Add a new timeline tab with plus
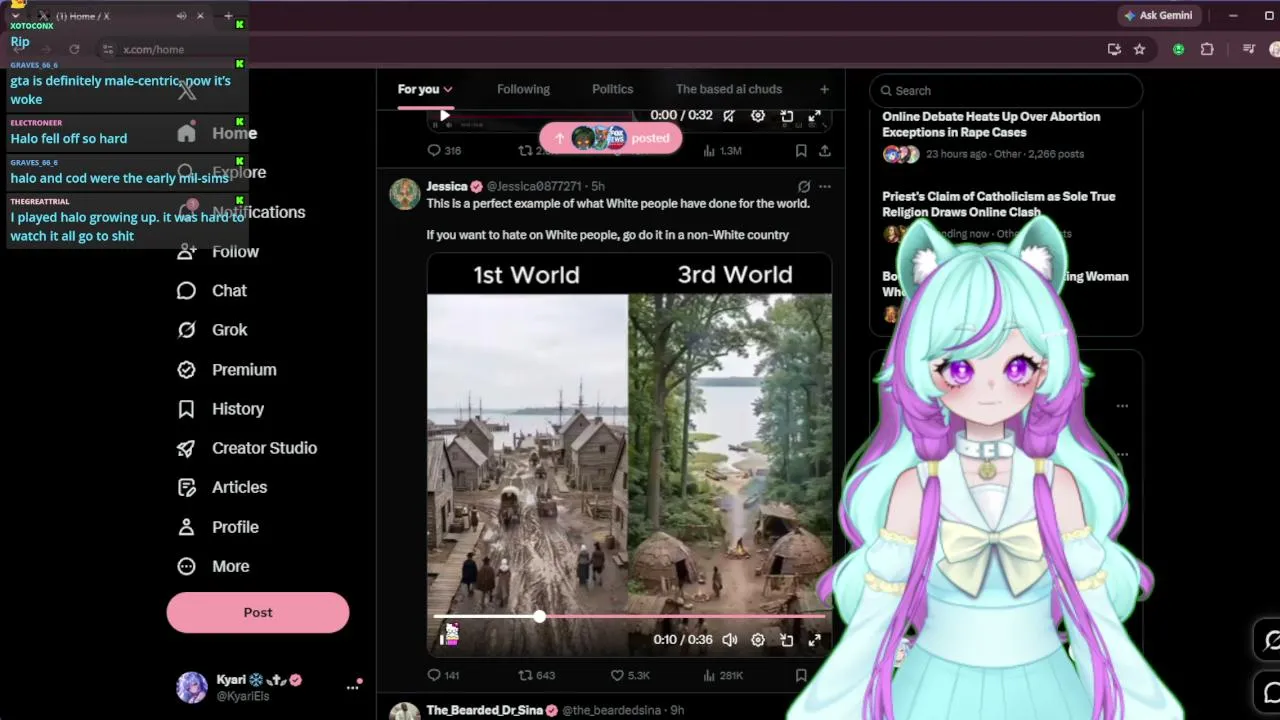 (824, 89)
